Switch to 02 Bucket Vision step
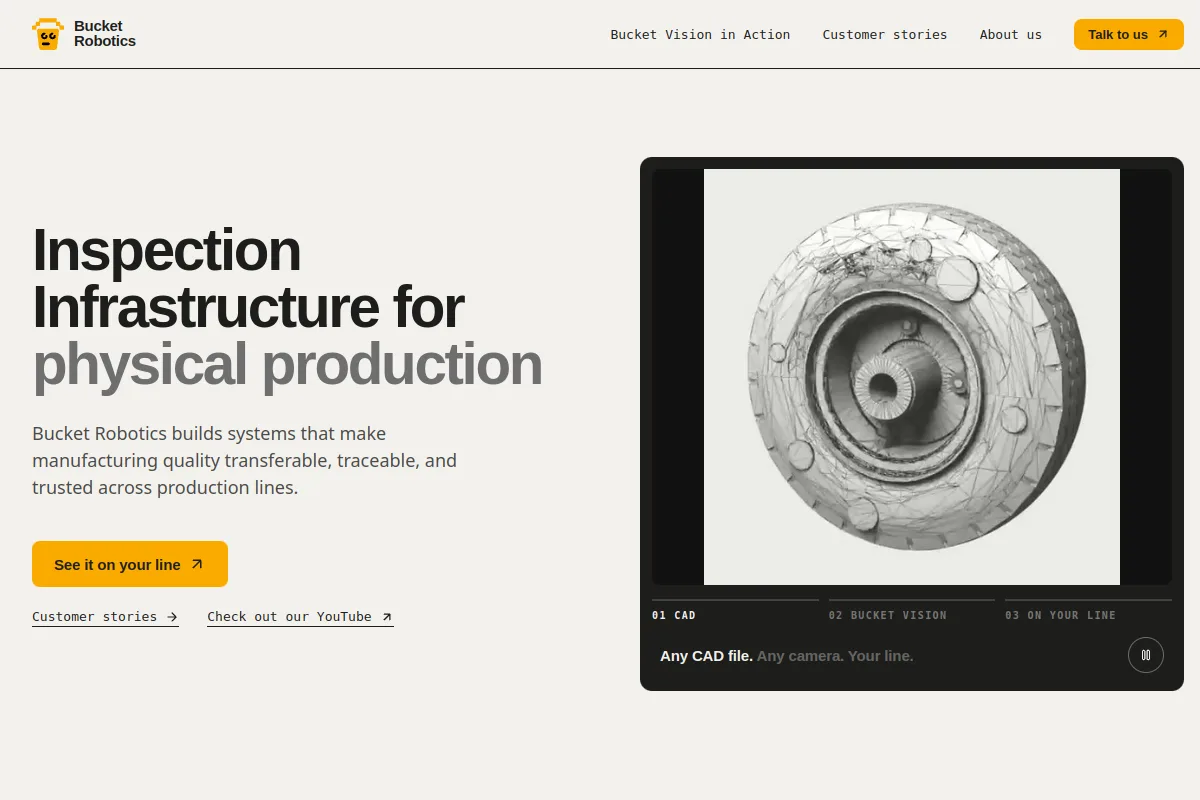Viewport: 1200px width, 800px height. tap(912, 610)
